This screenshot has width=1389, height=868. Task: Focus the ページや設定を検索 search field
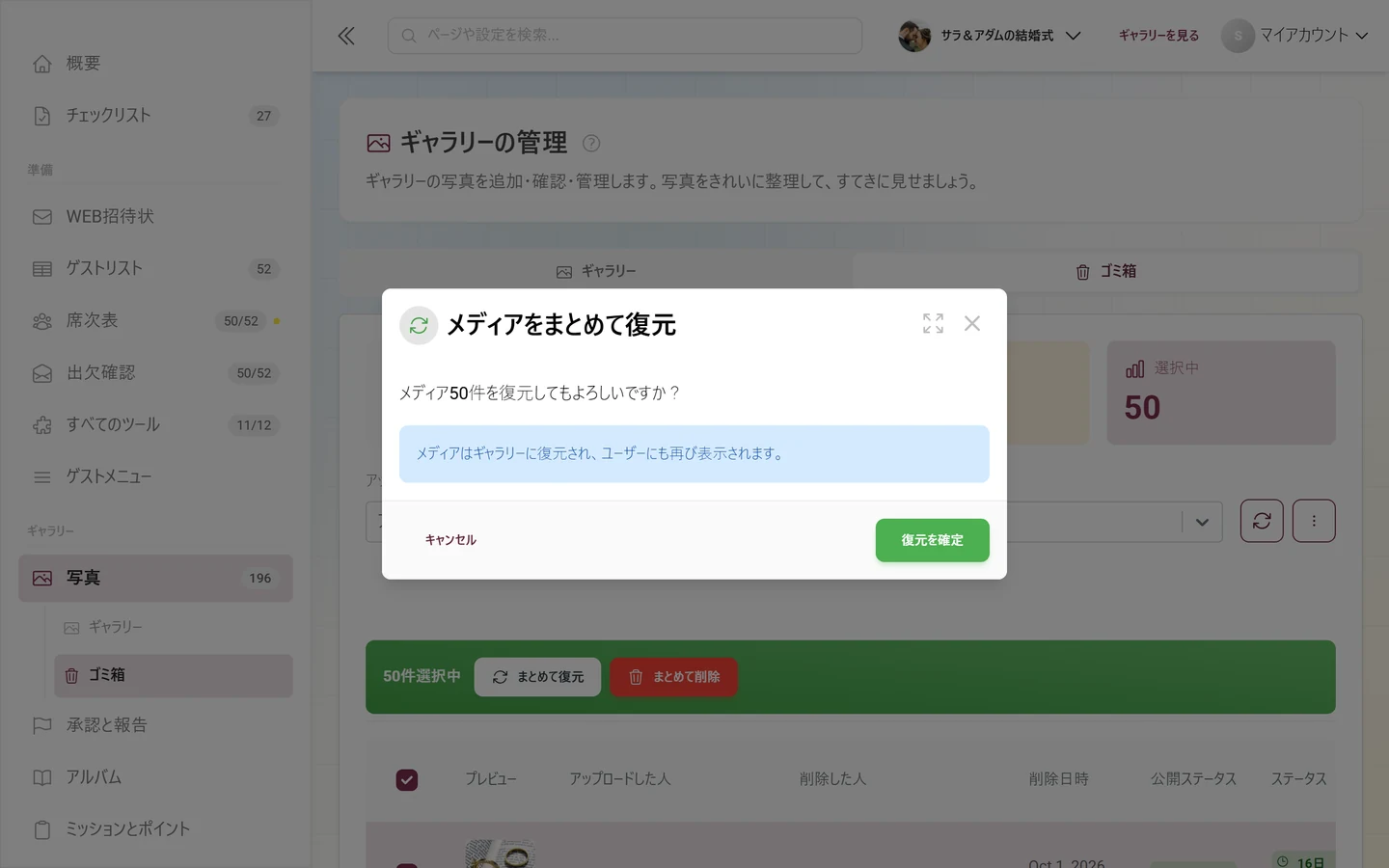coord(625,36)
